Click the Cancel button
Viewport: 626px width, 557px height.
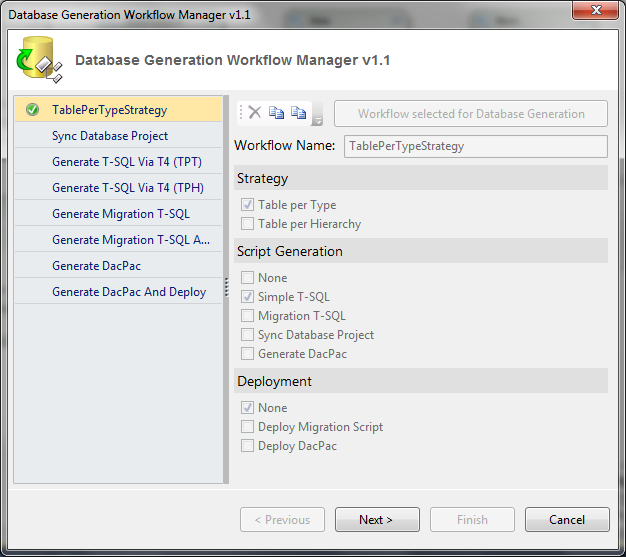click(567, 519)
